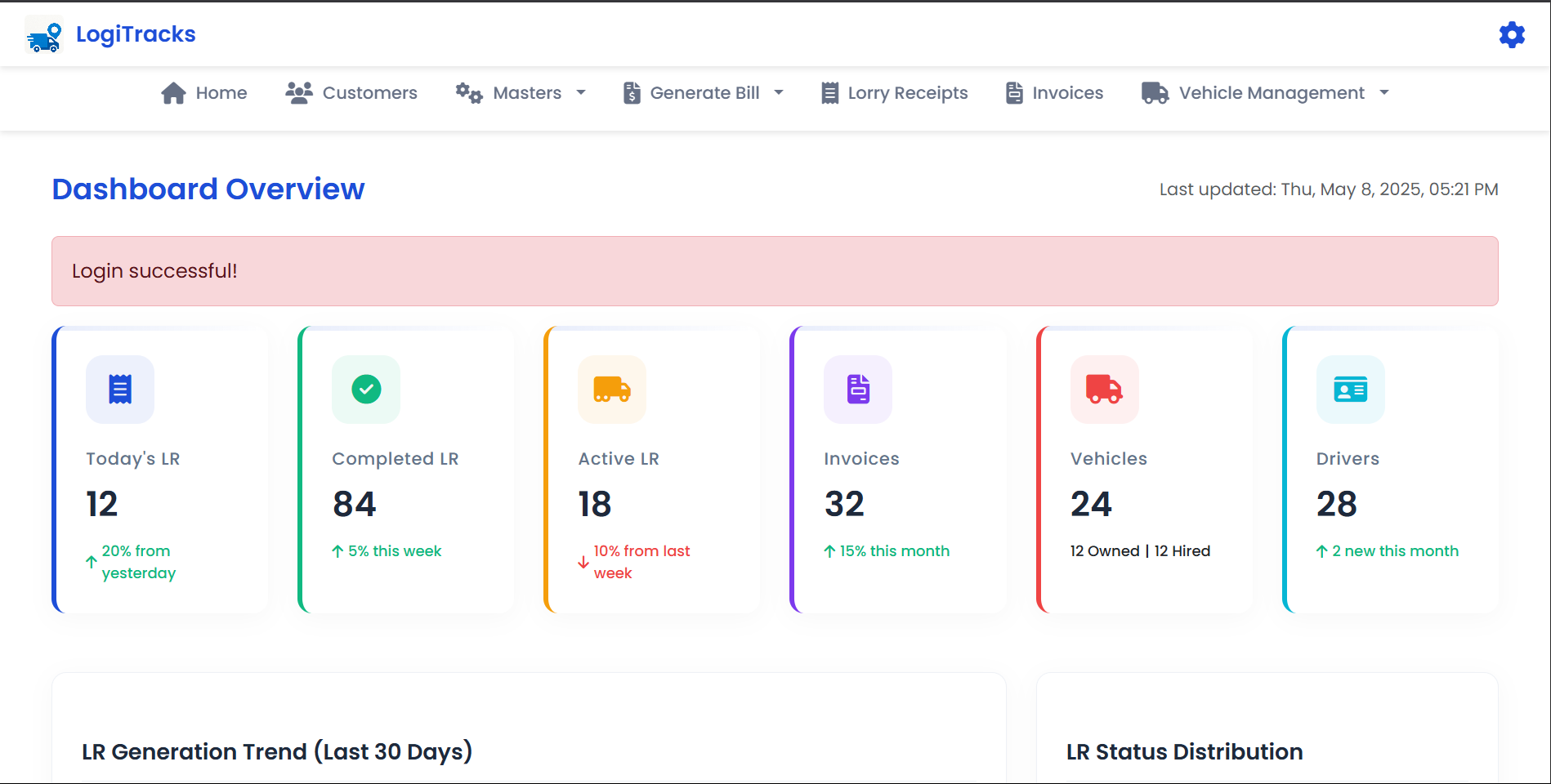The image size is (1551, 784).
Task: Open the Masters menu
Action: point(521,93)
